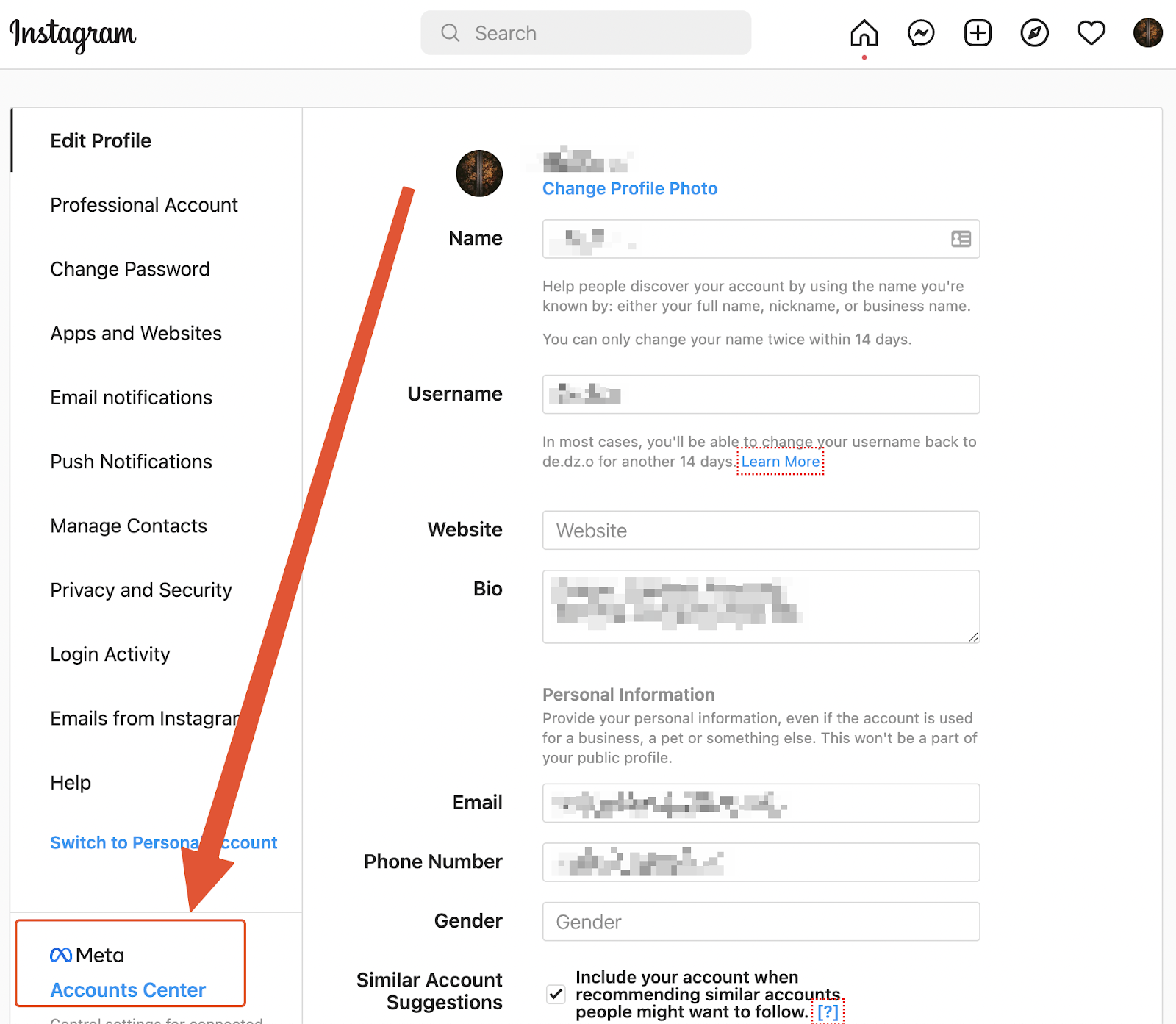
Task: Click Learn More about username changes
Action: (x=781, y=462)
